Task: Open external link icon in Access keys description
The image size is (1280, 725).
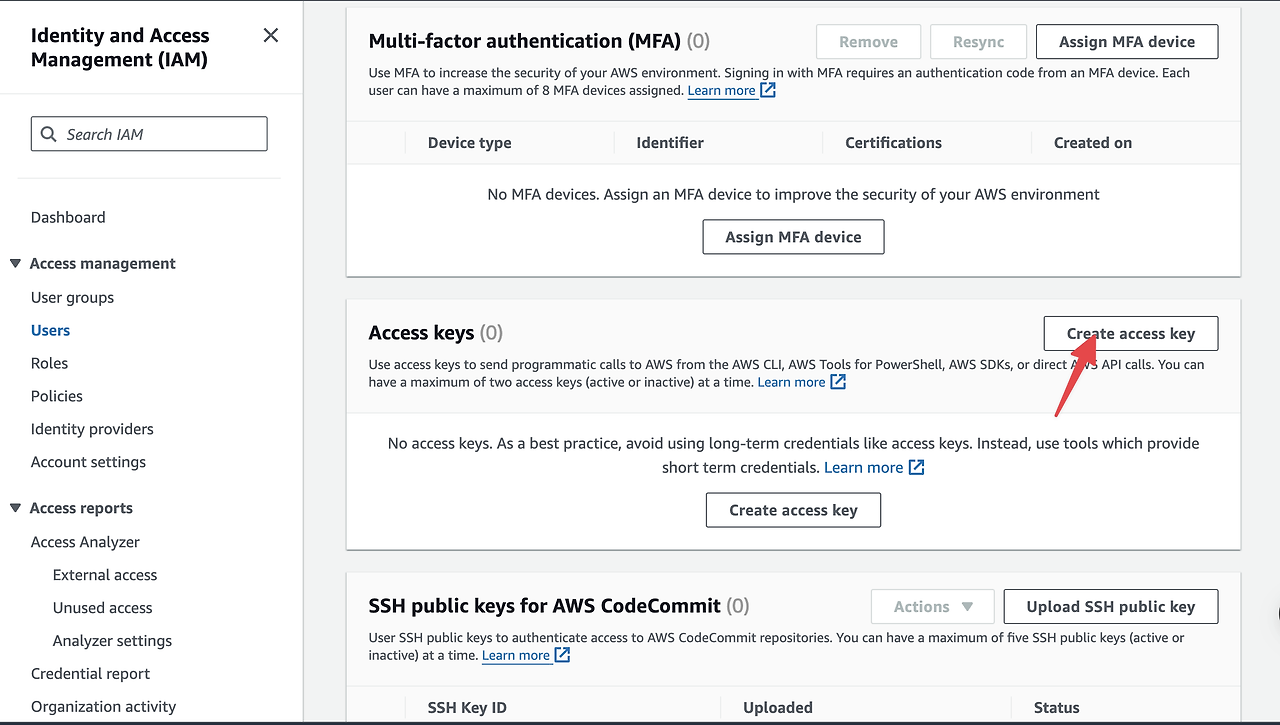Action: (x=838, y=382)
